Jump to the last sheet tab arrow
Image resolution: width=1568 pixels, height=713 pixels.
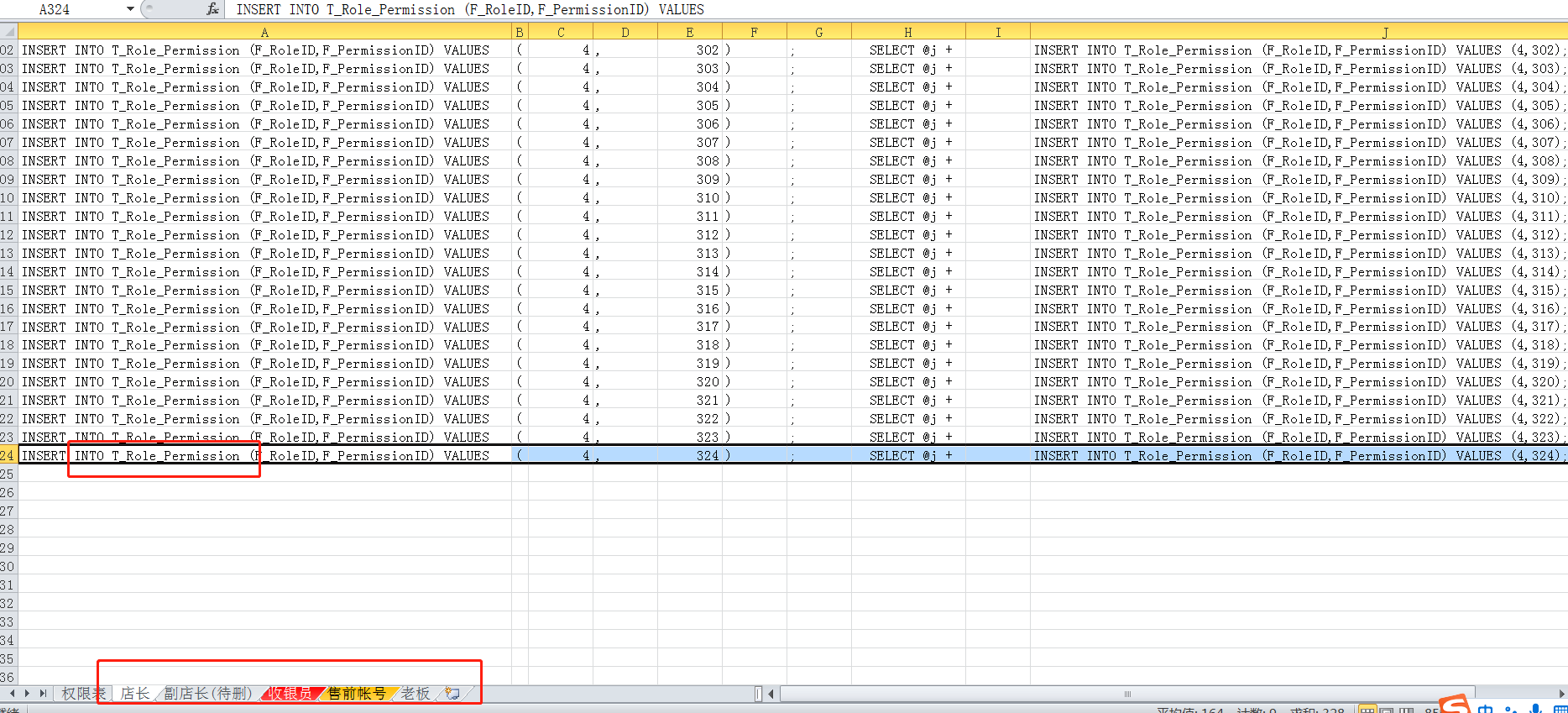pyautogui.click(x=43, y=694)
